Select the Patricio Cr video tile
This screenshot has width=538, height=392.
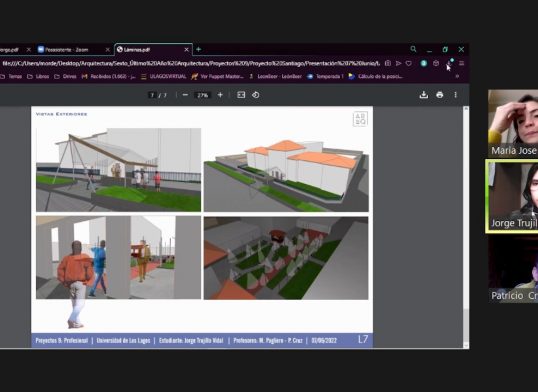coord(513,270)
